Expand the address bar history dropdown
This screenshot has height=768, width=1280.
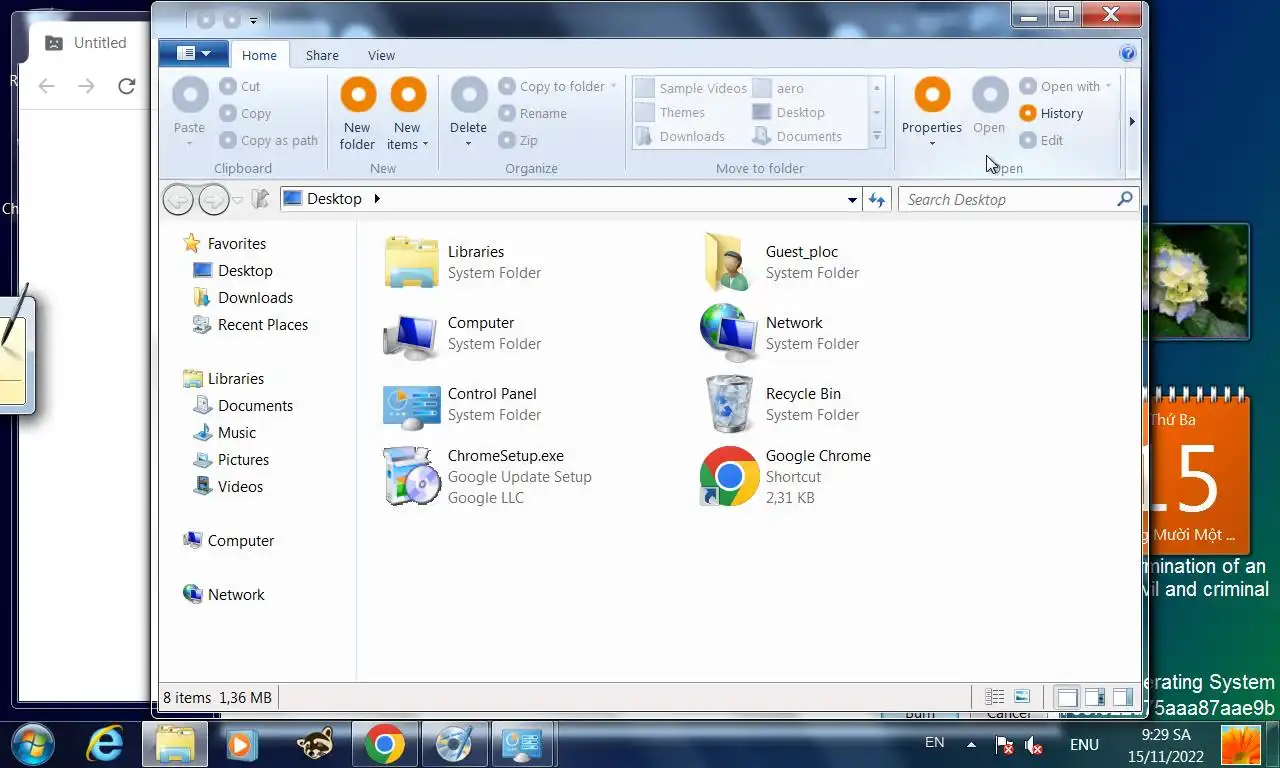852,200
